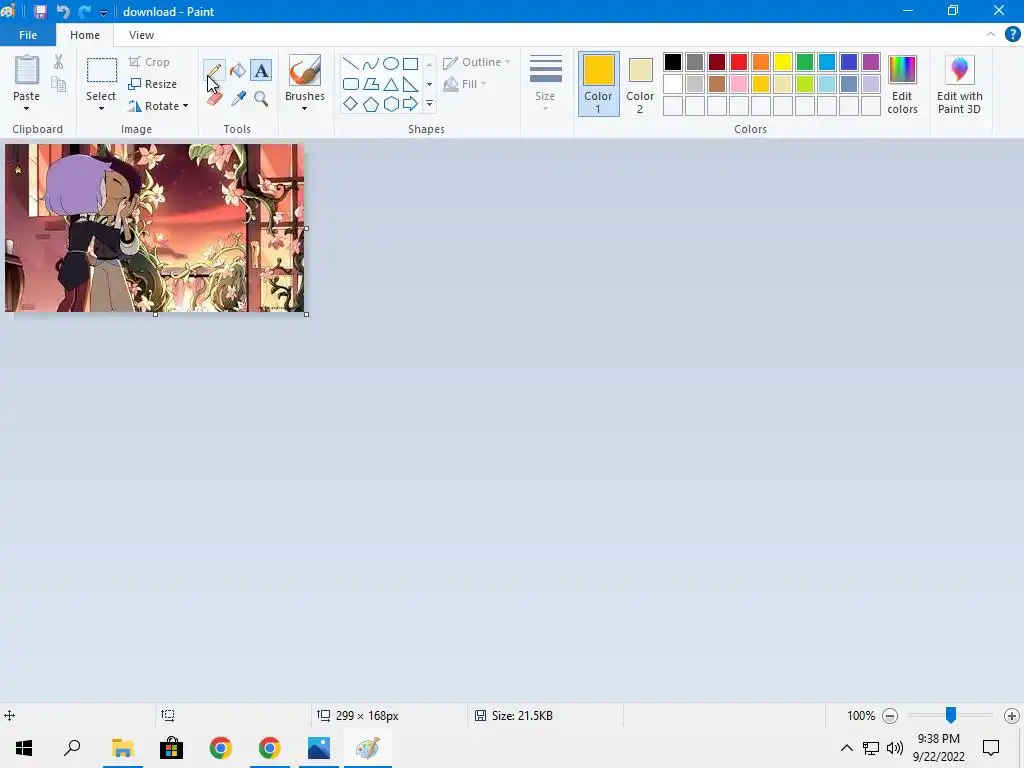1024x768 pixels.
Task: Choose the Line shape
Action: (x=351, y=63)
